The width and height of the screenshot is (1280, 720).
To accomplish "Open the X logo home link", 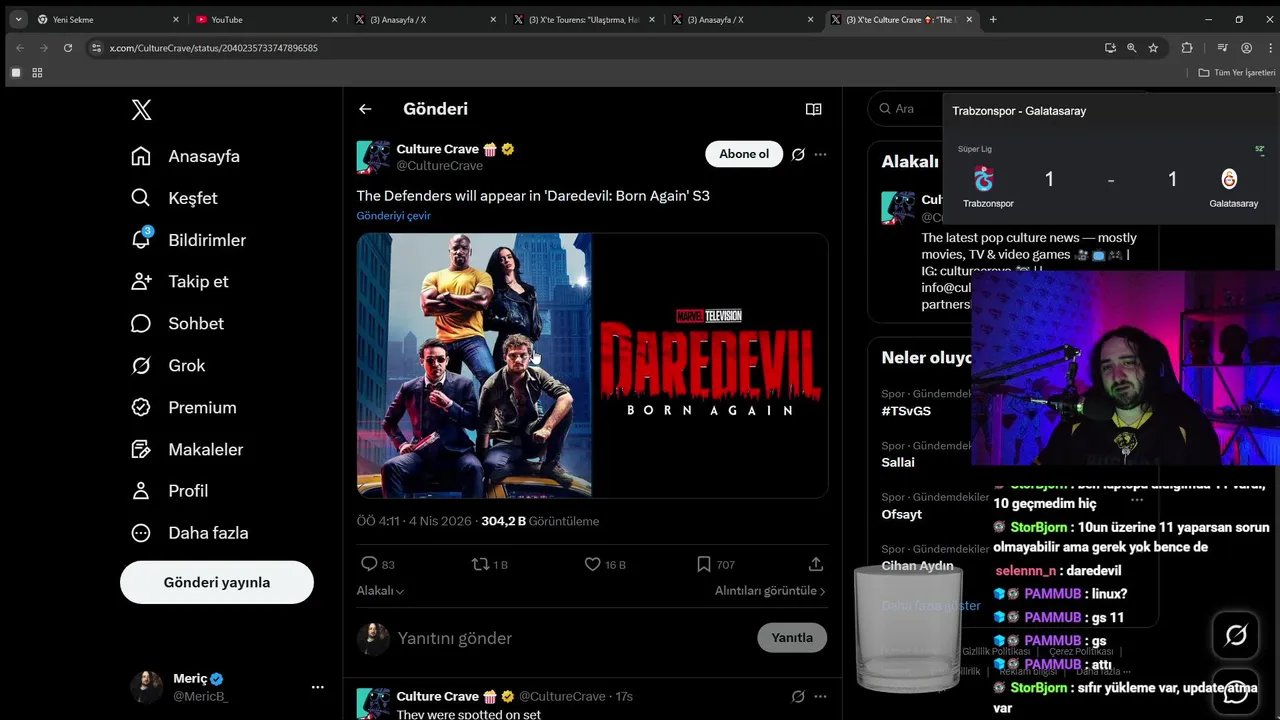I will click(x=142, y=110).
